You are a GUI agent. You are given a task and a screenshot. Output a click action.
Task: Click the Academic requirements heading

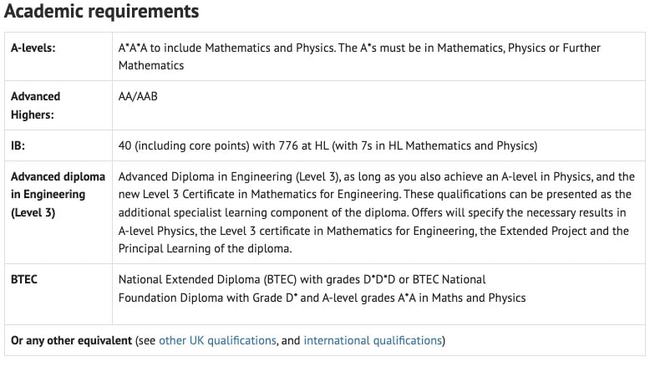click(x=101, y=11)
